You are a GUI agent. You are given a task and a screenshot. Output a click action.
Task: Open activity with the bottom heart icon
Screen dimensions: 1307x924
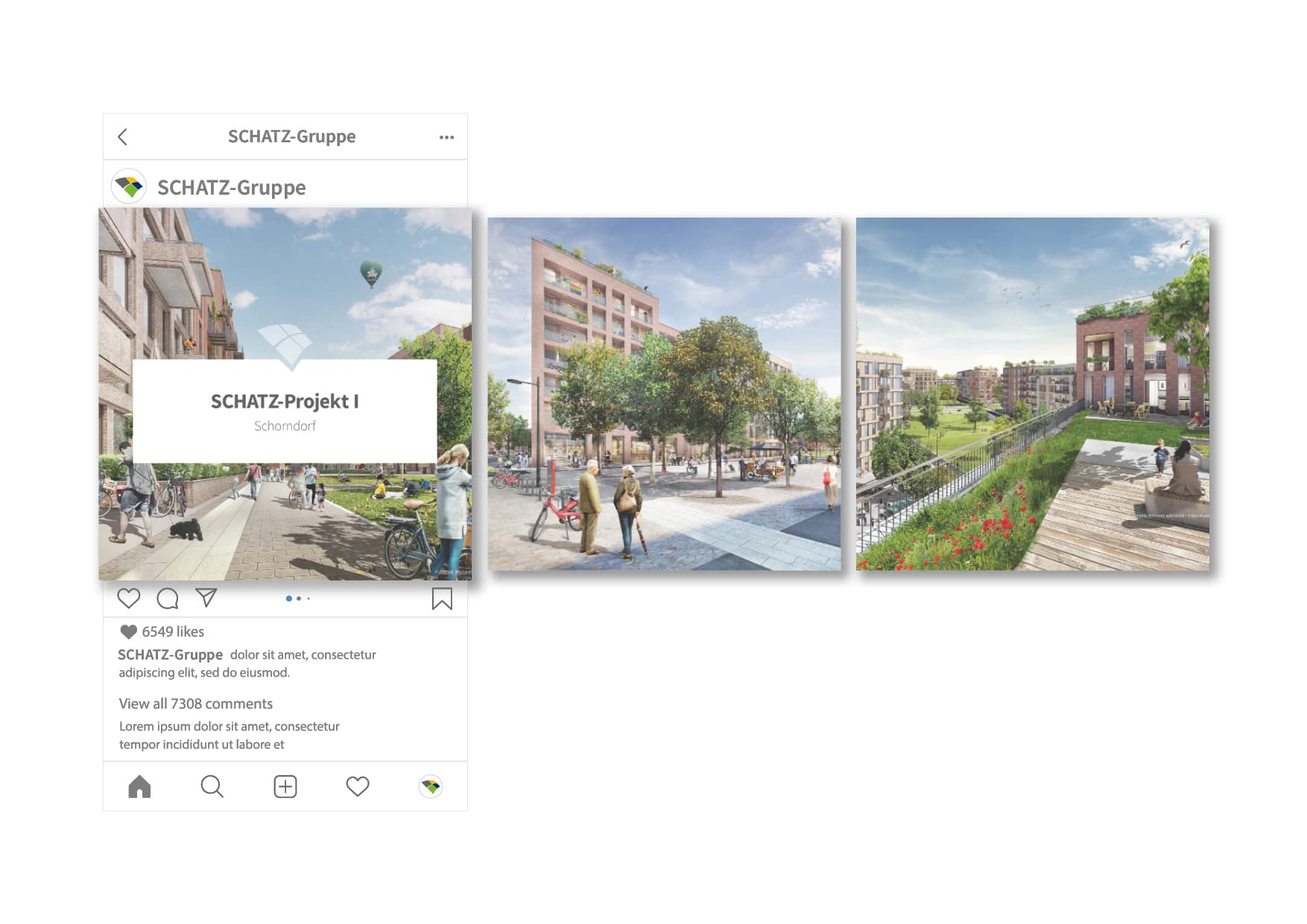[x=358, y=786]
